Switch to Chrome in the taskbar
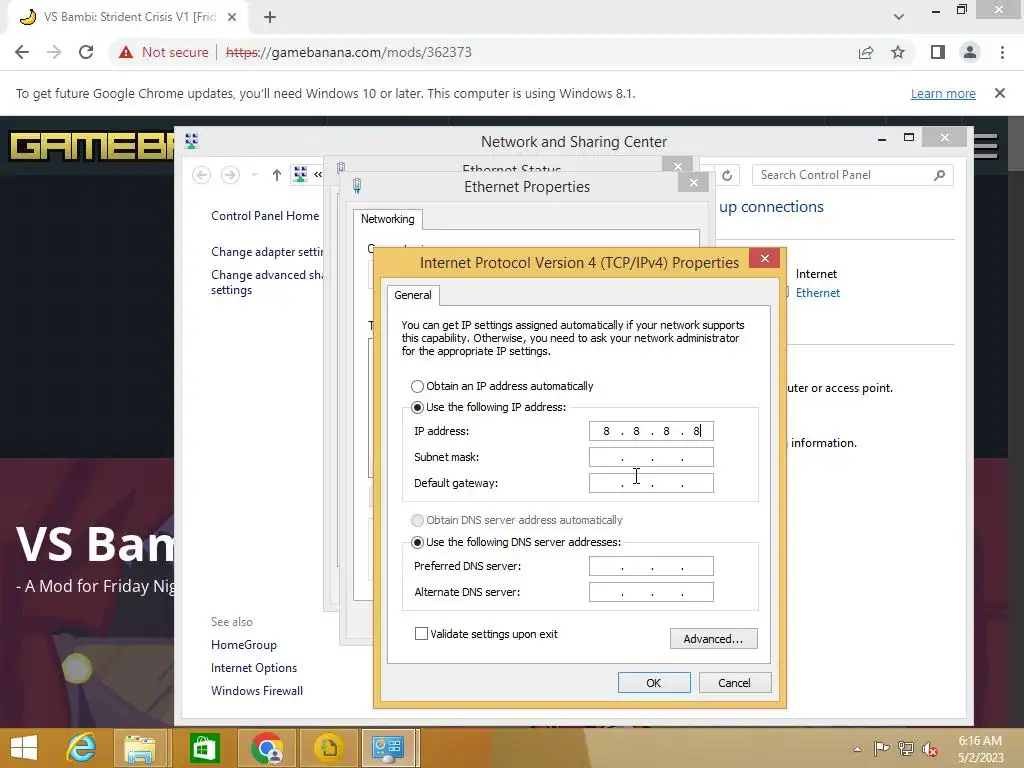Screen dimensions: 1024x768 tap(268, 748)
